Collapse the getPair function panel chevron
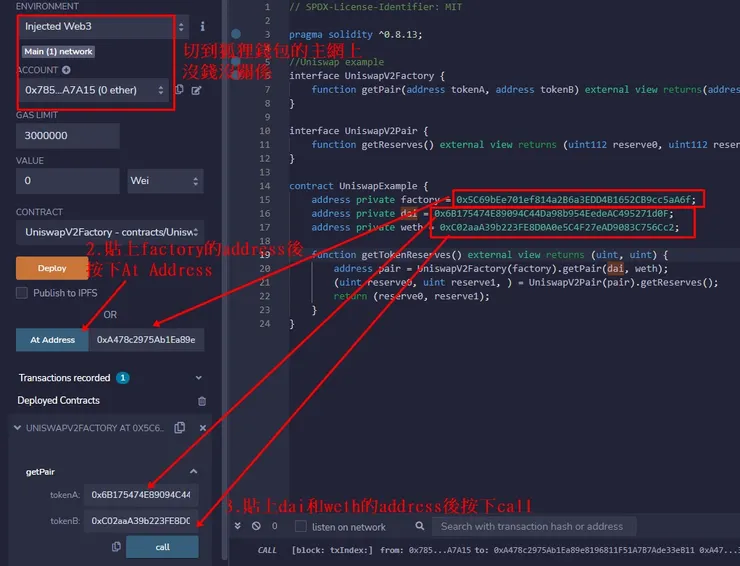 point(193,472)
